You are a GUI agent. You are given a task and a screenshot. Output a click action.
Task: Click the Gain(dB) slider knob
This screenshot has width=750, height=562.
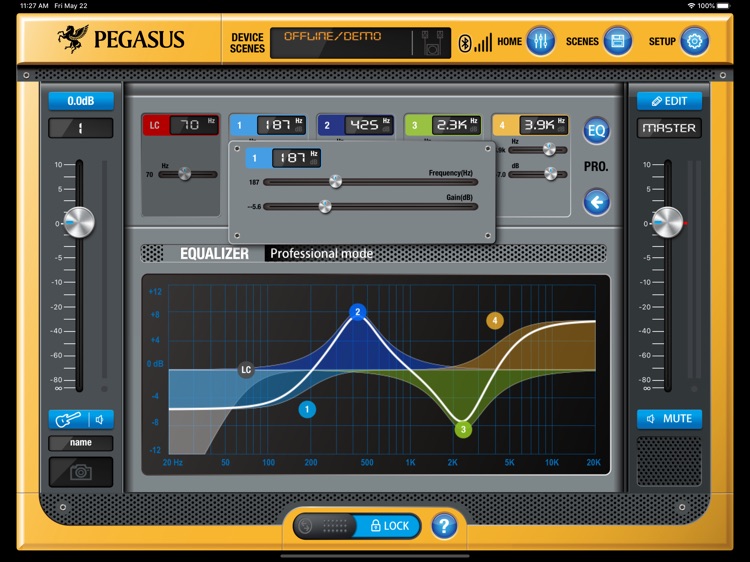[x=325, y=206]
